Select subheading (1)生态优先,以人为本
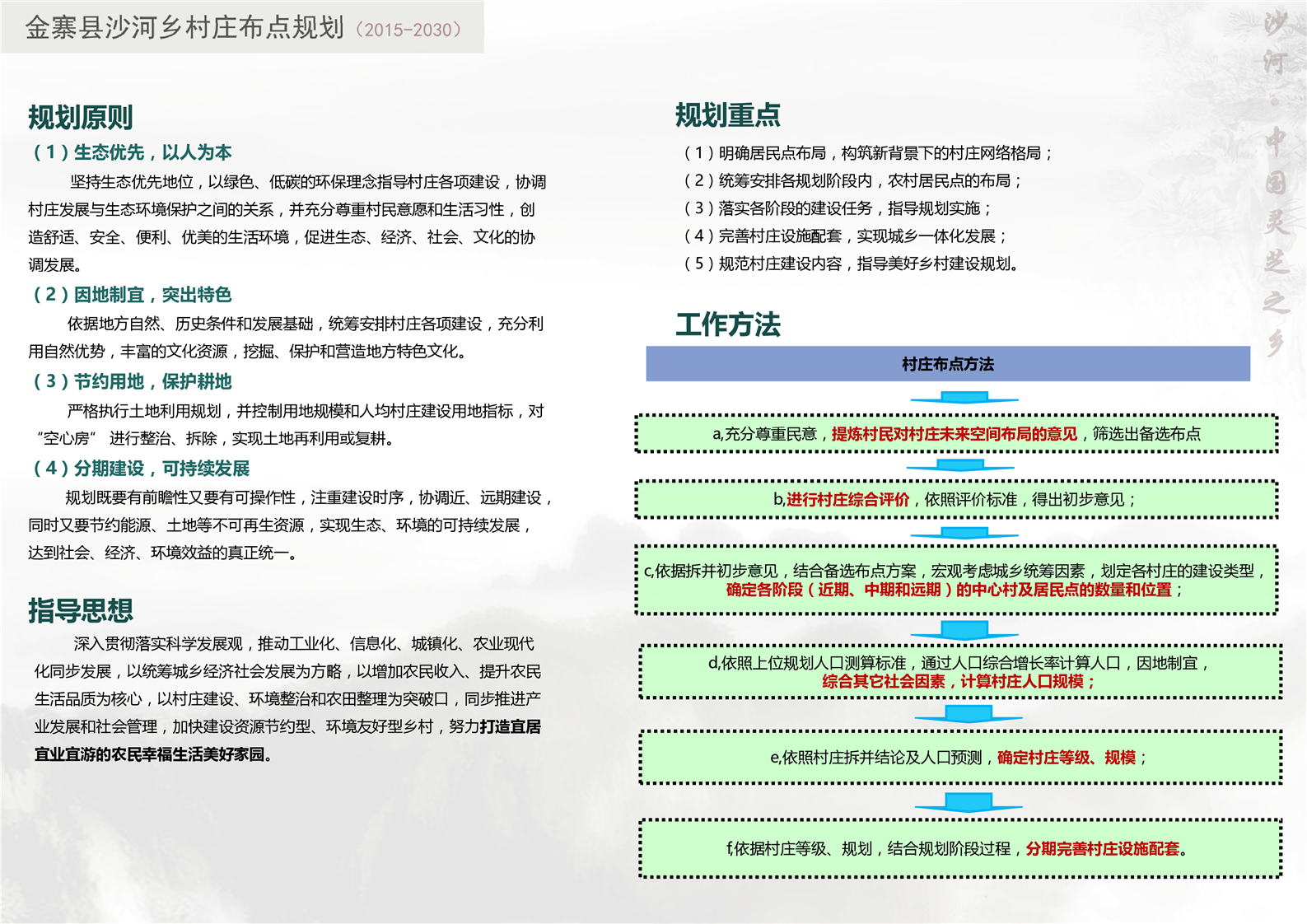Screen dimensions: 1307x924 132,152
